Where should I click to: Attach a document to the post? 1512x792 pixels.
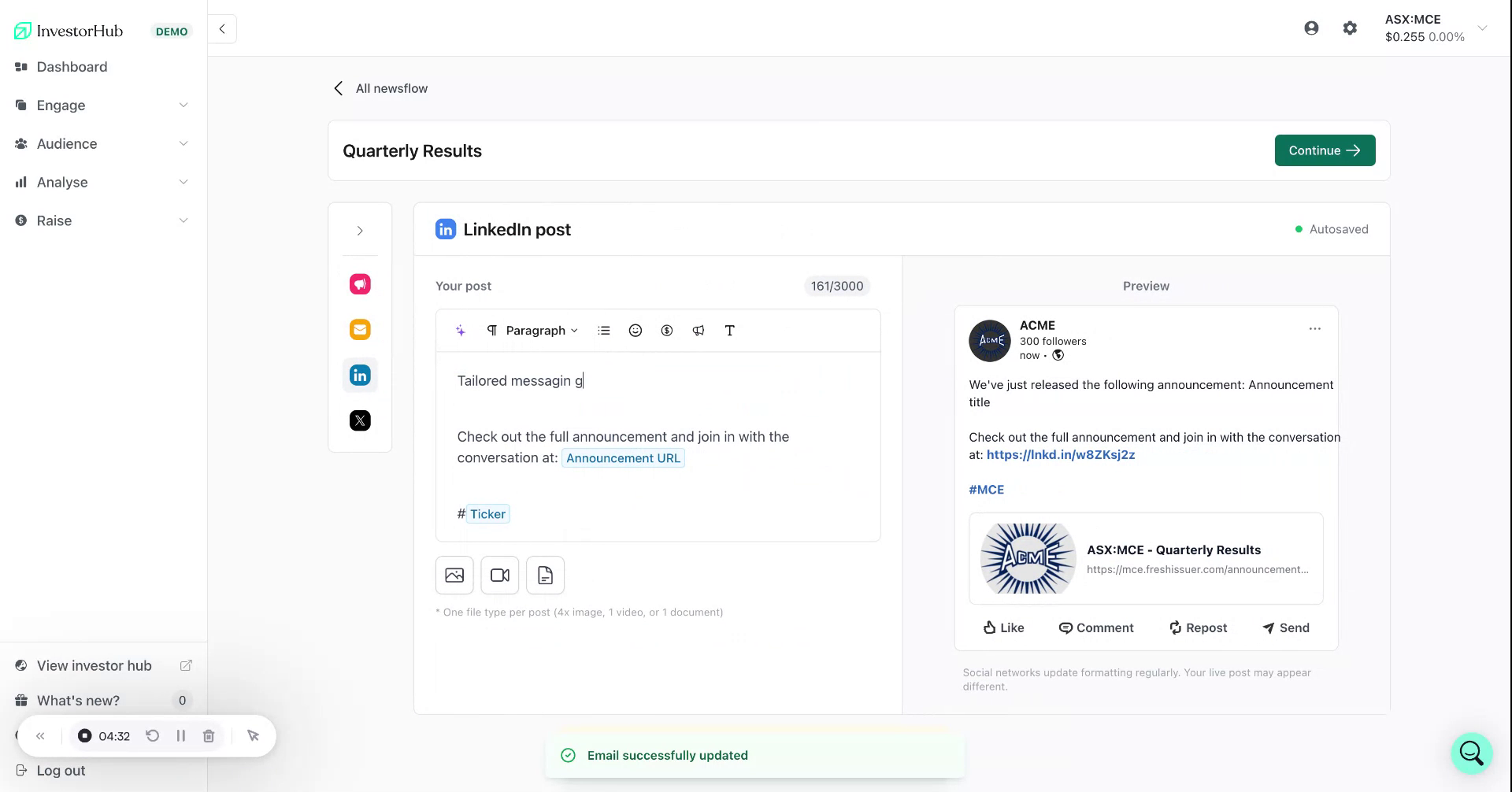[545, 575]
